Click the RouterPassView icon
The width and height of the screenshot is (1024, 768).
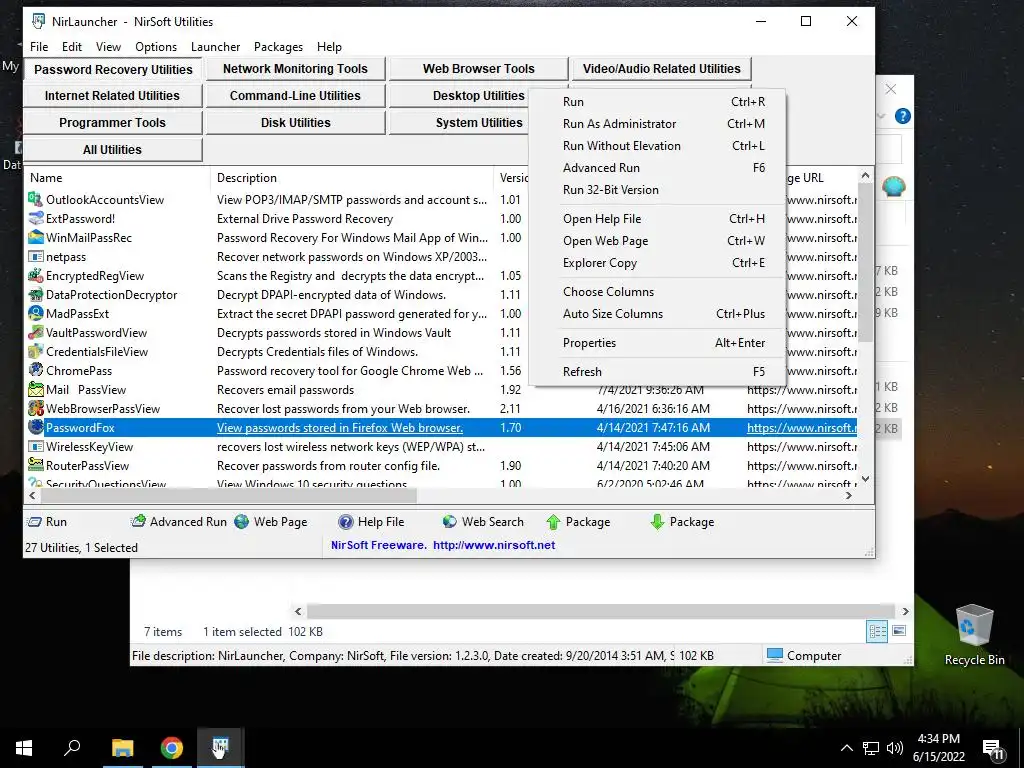(35, 465)
